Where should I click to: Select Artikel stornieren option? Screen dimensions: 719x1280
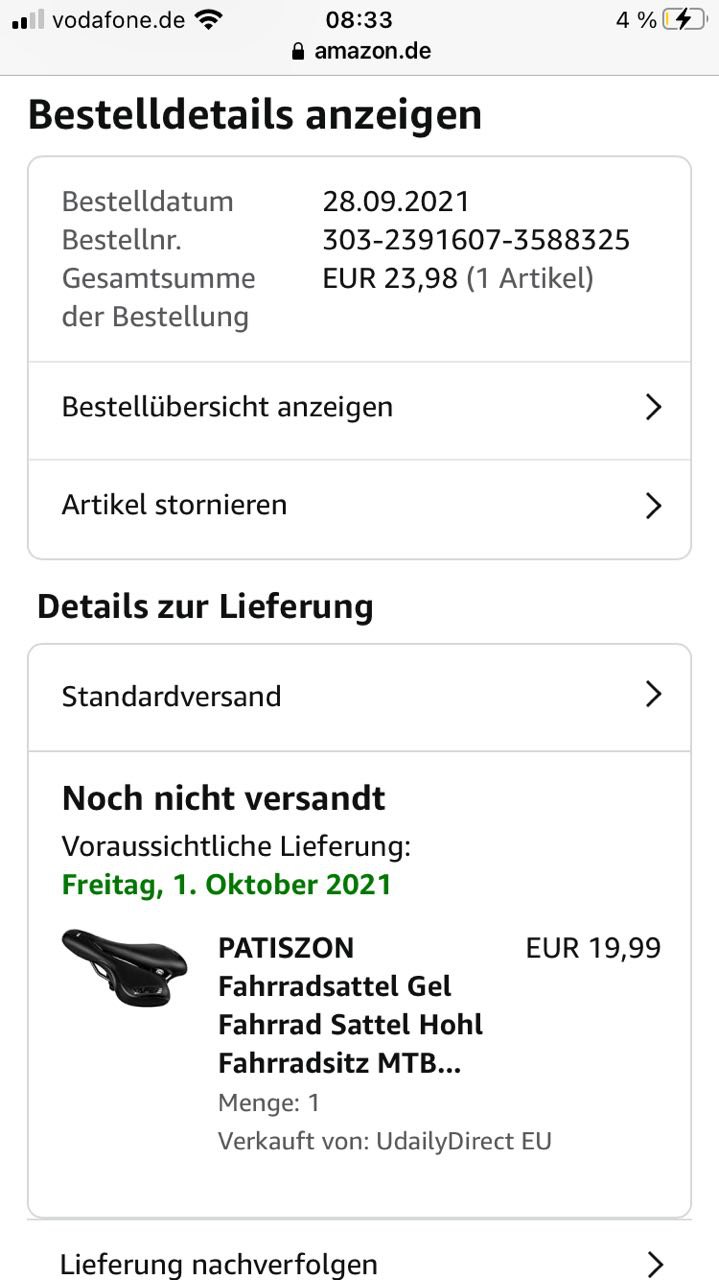pyautogui.click(x=359, y=506)
